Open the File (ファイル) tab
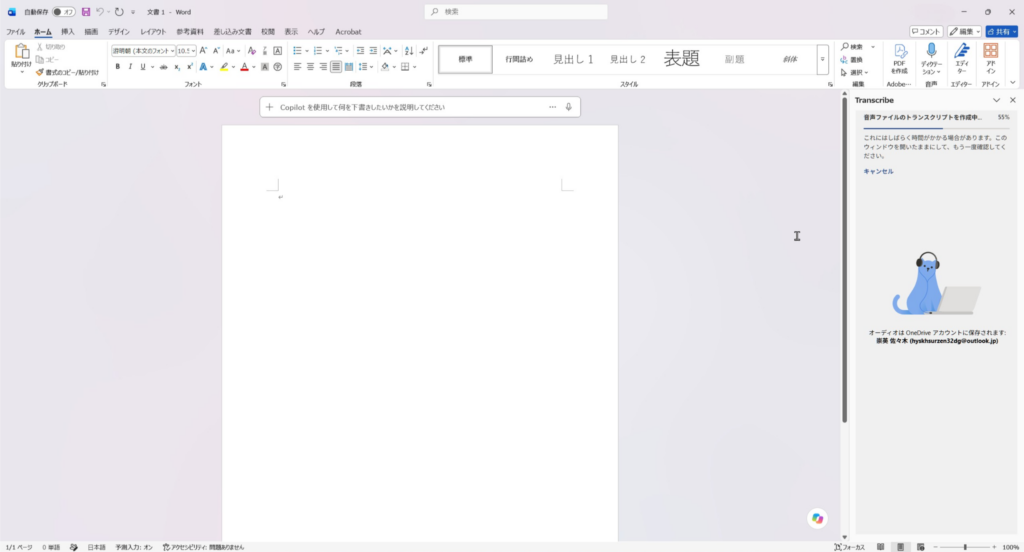Screen dimensions: 1024x552 [x=16, y=31]
